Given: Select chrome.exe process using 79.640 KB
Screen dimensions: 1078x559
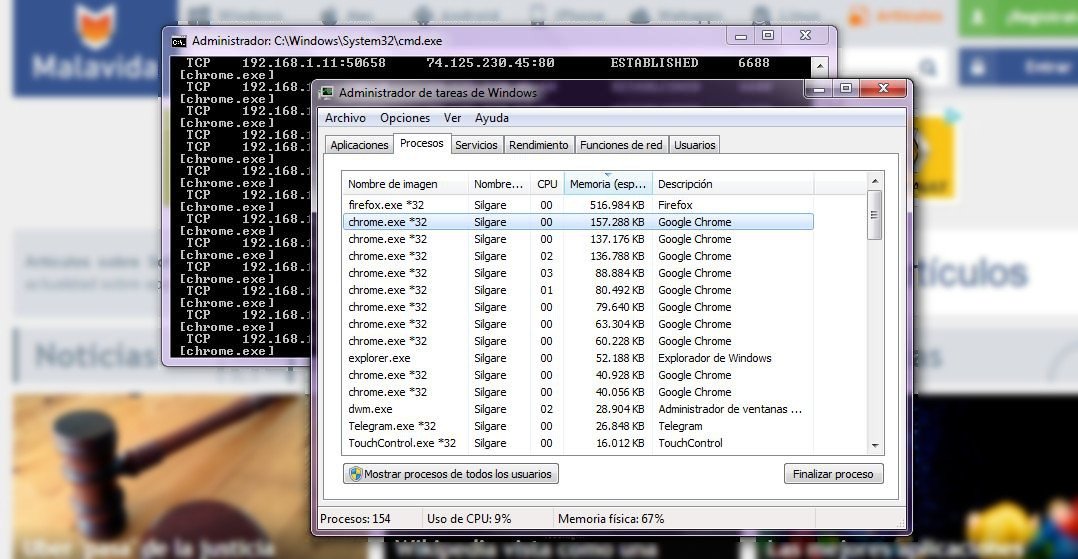Looking at the screenshot, I should point(578,307).
